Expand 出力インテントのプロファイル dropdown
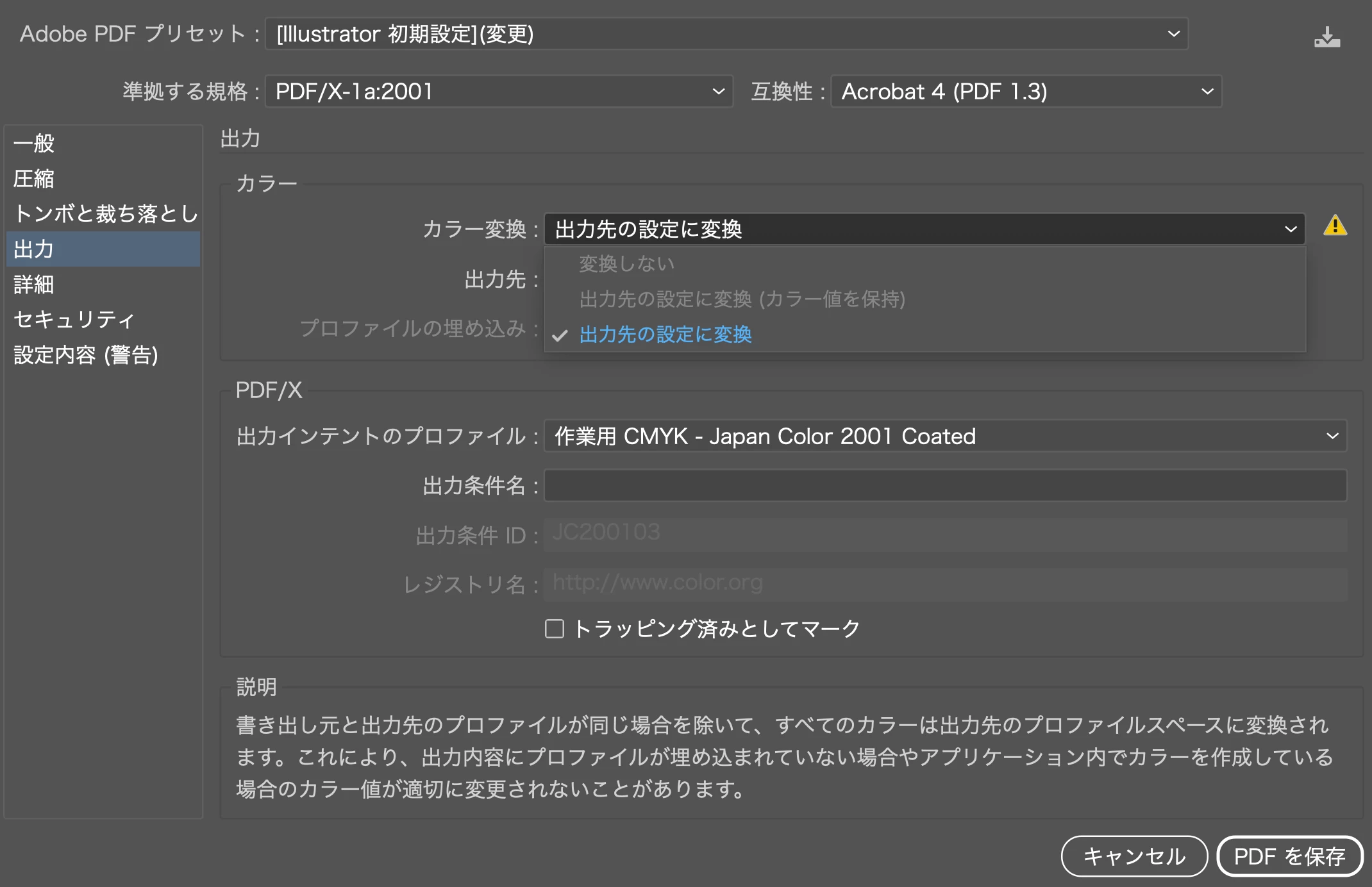Screen dimensions: 1372x887 tap(945, 436)
